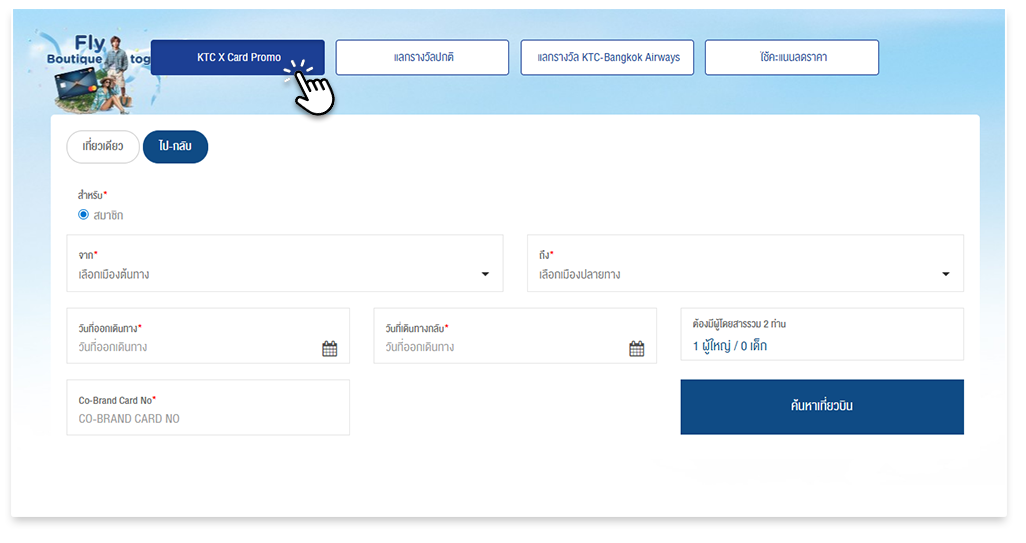
Task: Select the สมาชิก radio button
Action: tap(83, 215)
